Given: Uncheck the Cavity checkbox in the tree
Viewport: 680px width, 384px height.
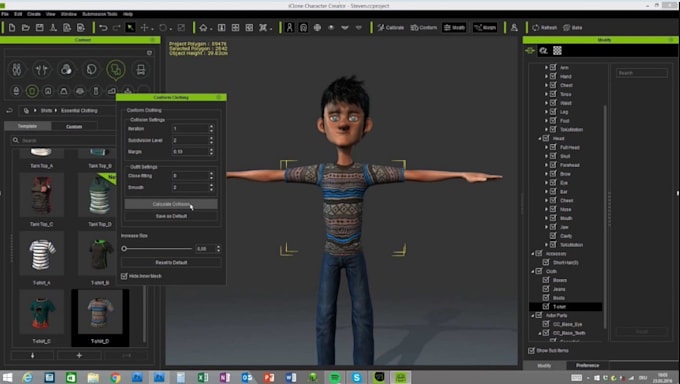Looking at the screenshot, I should coord(553,236).
